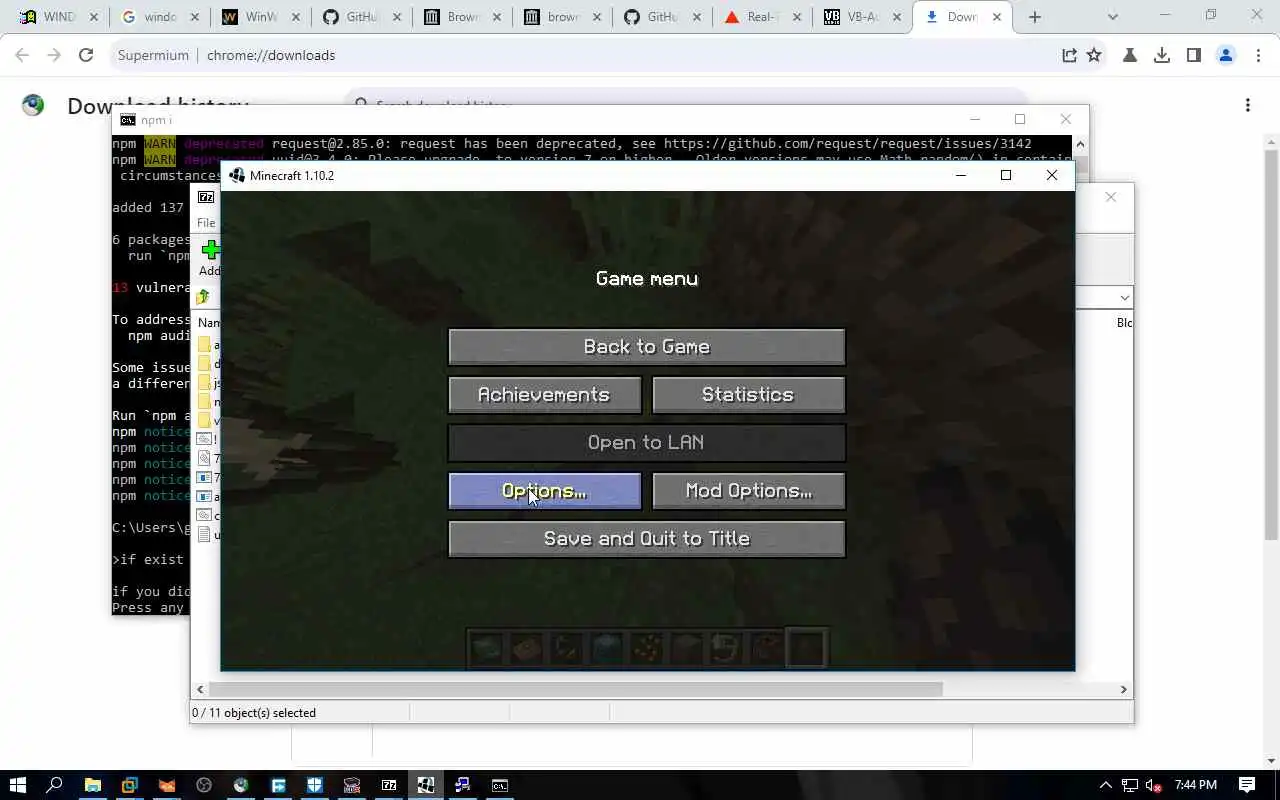
Task: Click the Share this page icon
Action: [x=1069, y=56]
